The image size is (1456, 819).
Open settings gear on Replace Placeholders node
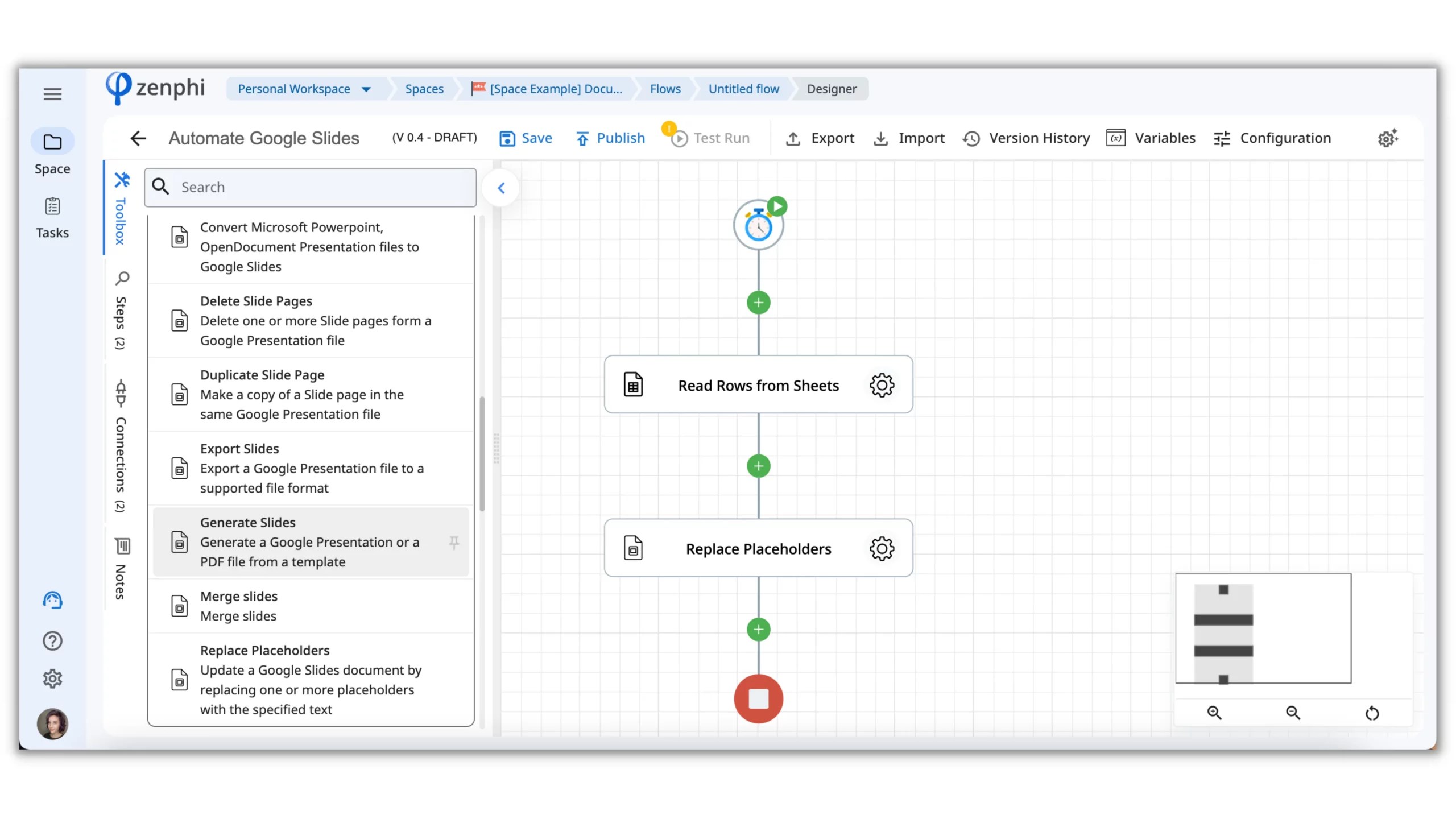(881, 548)
